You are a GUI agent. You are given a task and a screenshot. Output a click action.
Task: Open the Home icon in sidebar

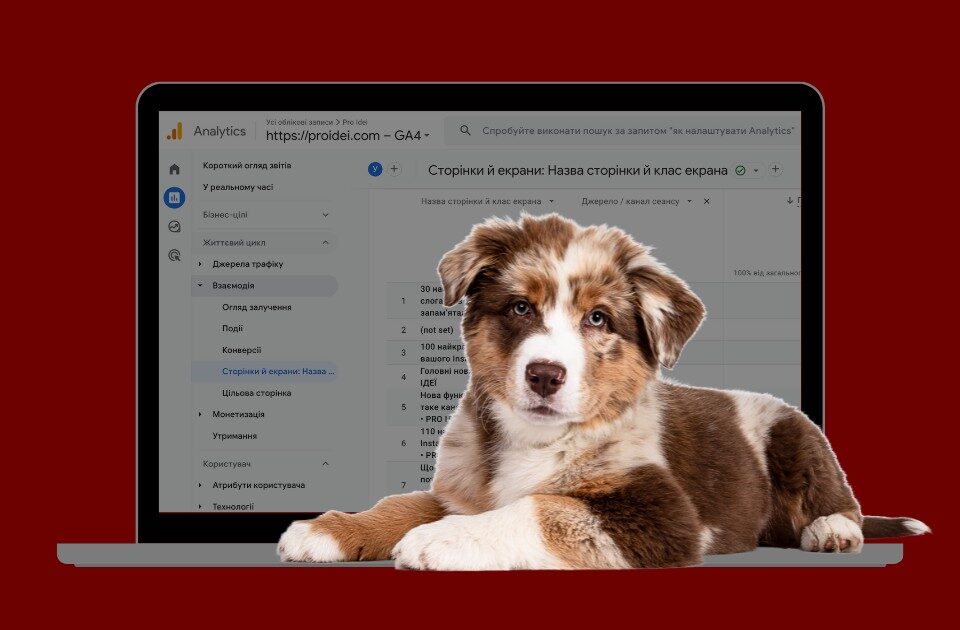(174, 169)
